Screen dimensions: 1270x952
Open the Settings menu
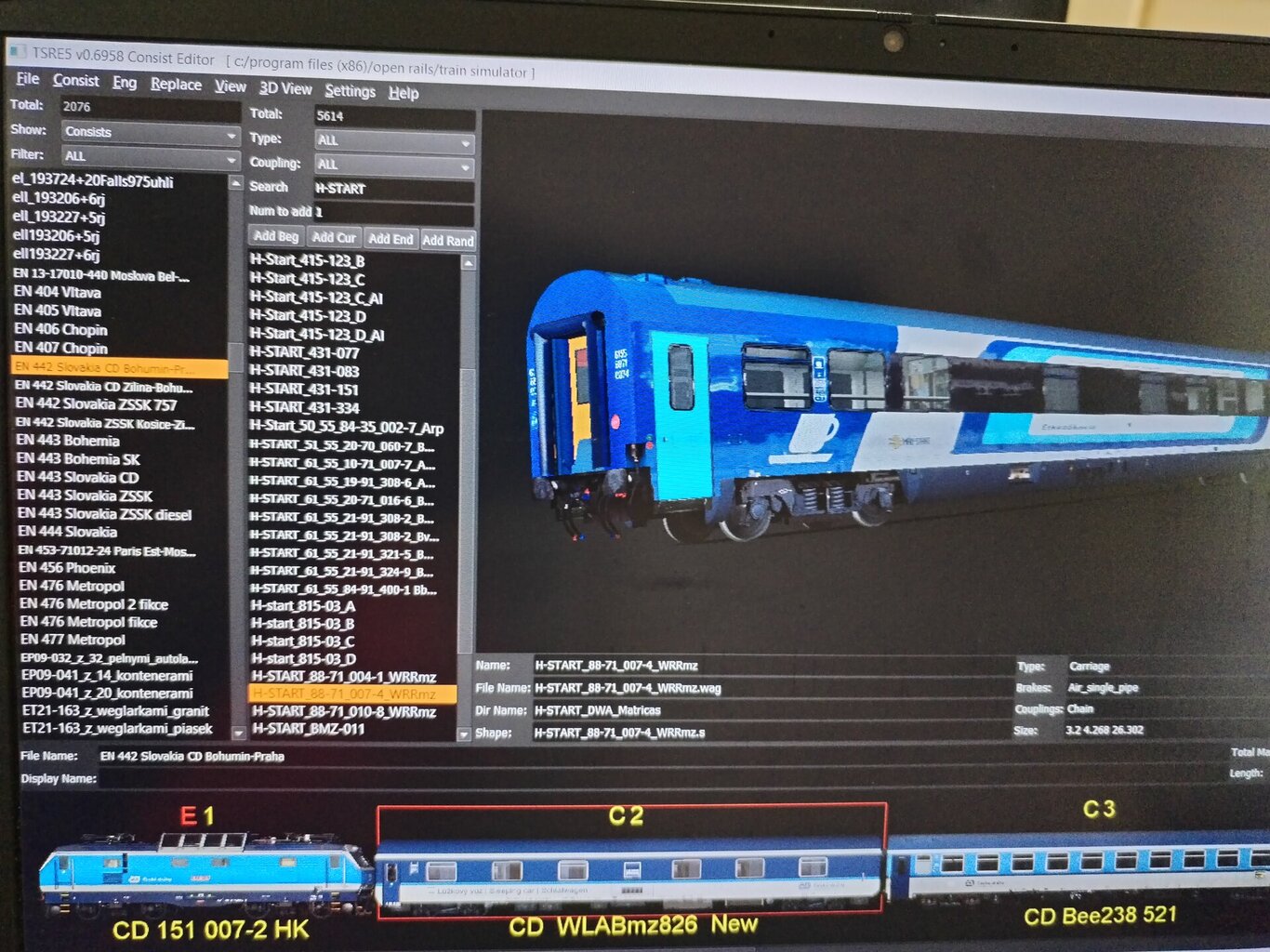(350, 91)
